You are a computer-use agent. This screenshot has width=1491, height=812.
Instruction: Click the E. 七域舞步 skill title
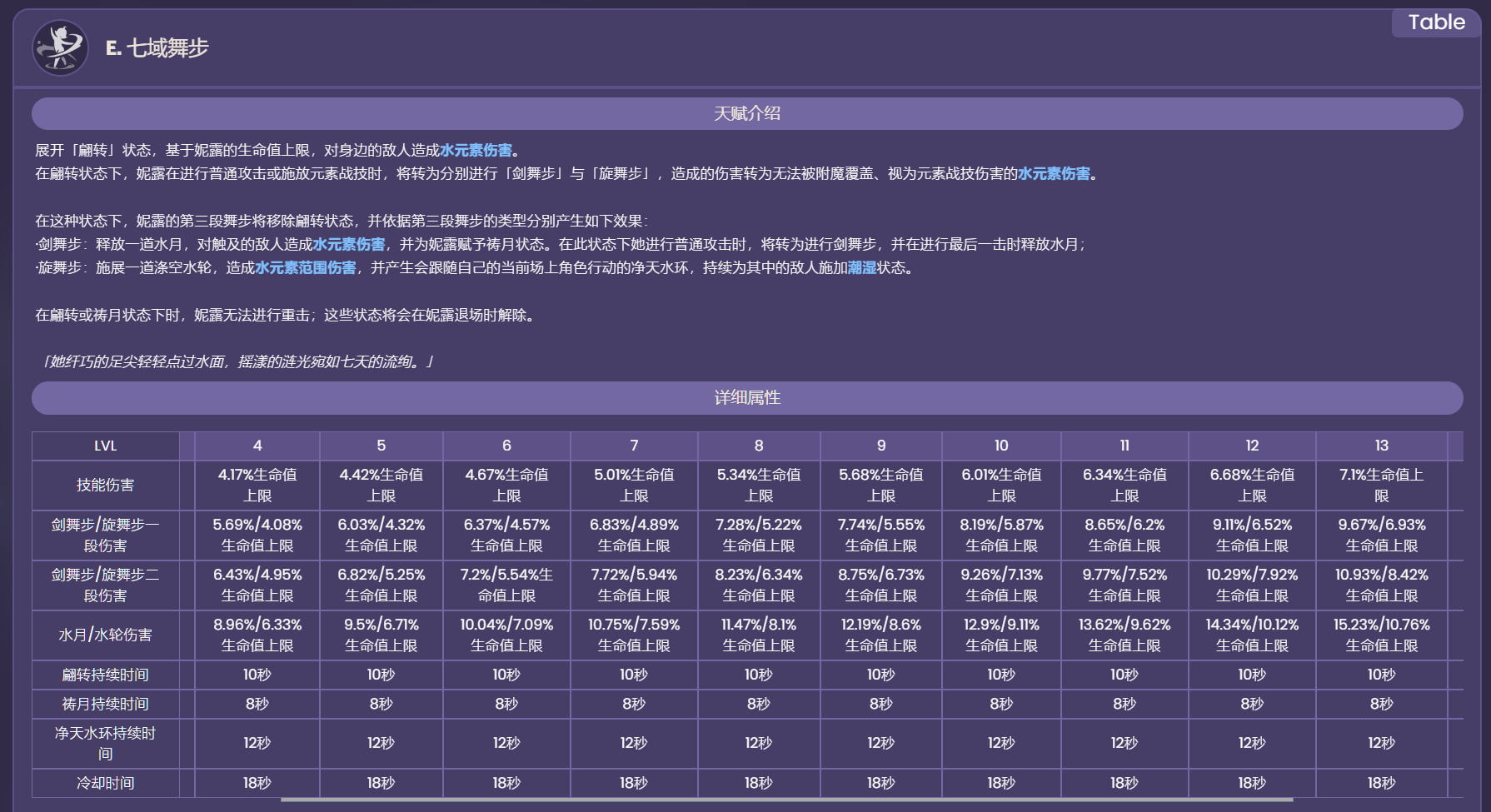(x=157, y=48)
